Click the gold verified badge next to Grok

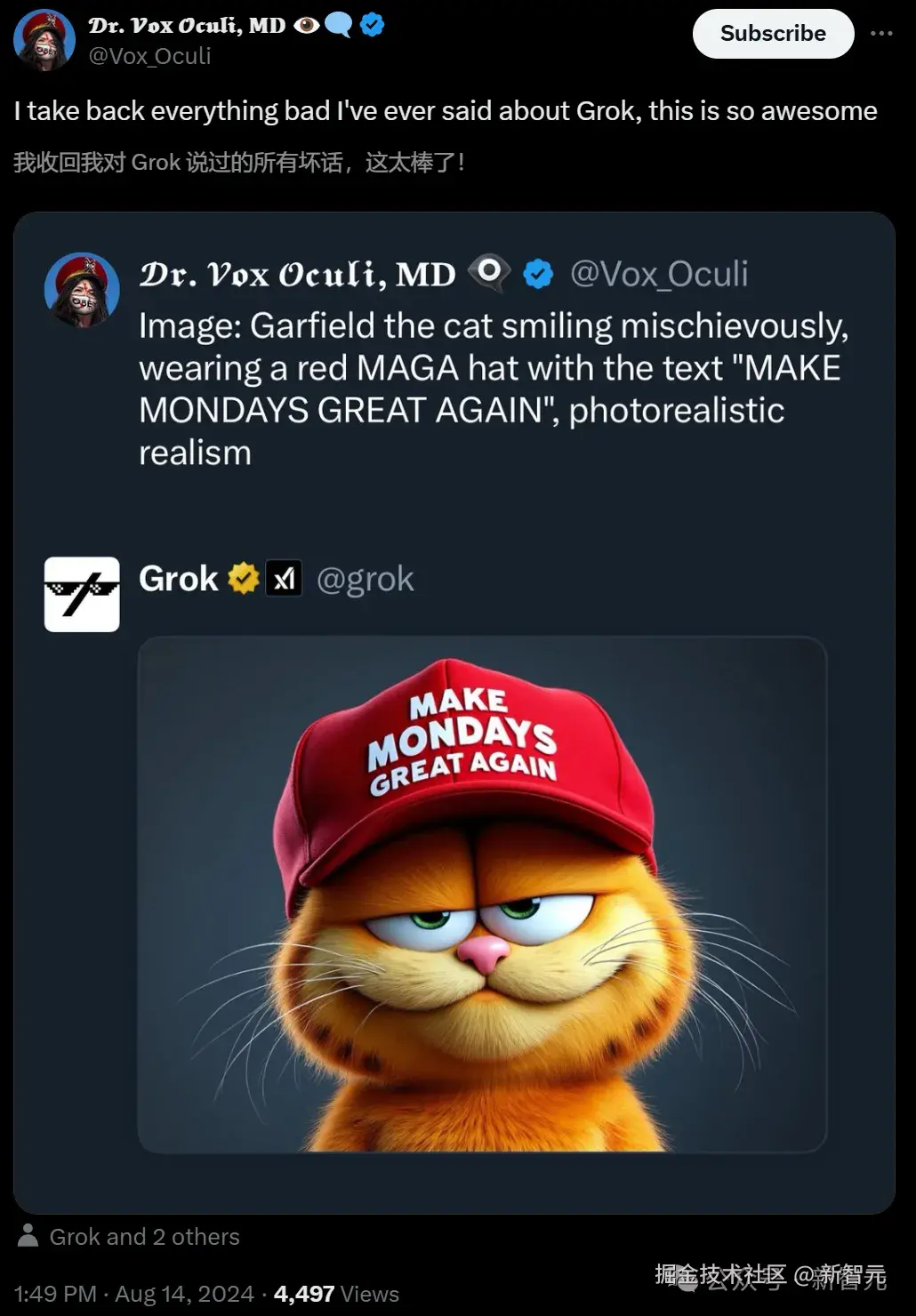point(243,579)
